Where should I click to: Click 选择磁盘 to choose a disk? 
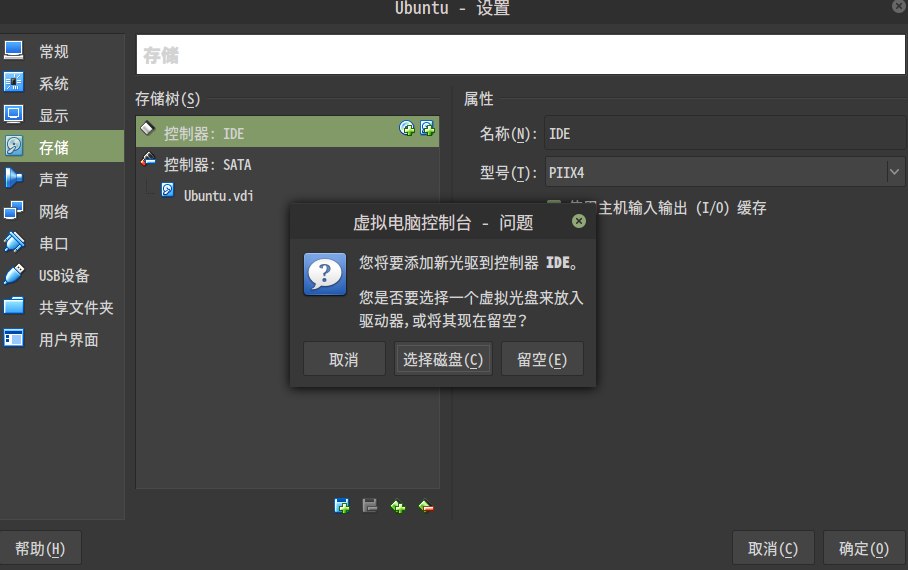pos(443,359)
